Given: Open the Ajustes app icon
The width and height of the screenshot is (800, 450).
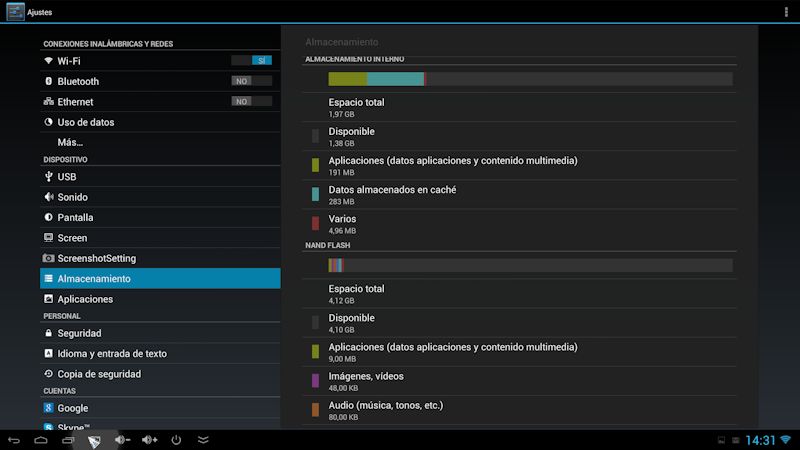Looking at the screenshot, I should 15,12.
